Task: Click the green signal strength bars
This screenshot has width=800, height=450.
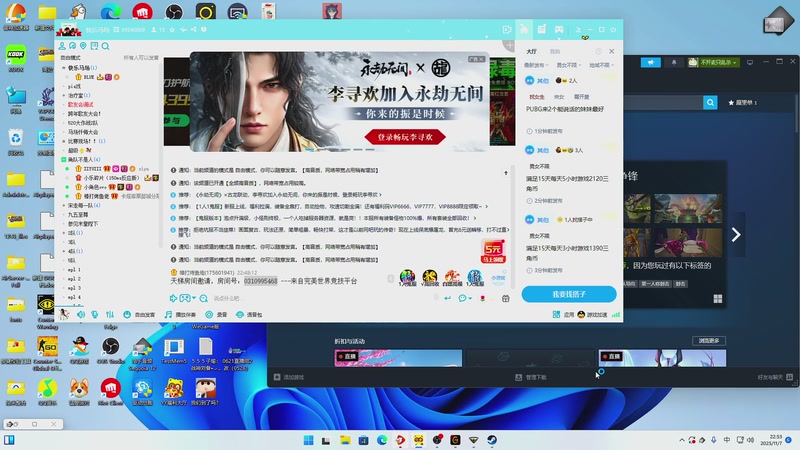Action: click(x=616, y=315)
